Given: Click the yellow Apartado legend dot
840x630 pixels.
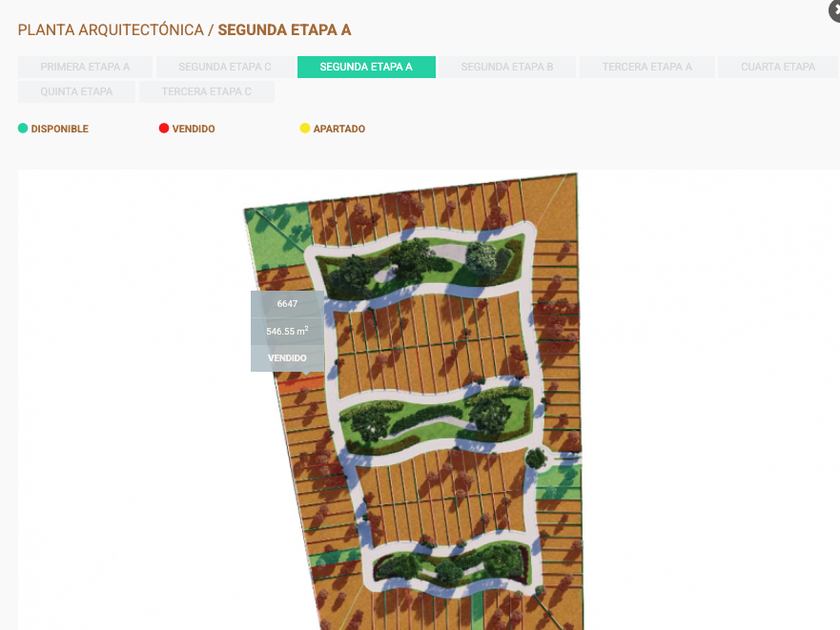Looking at the screenshot, I should [305, 128].
